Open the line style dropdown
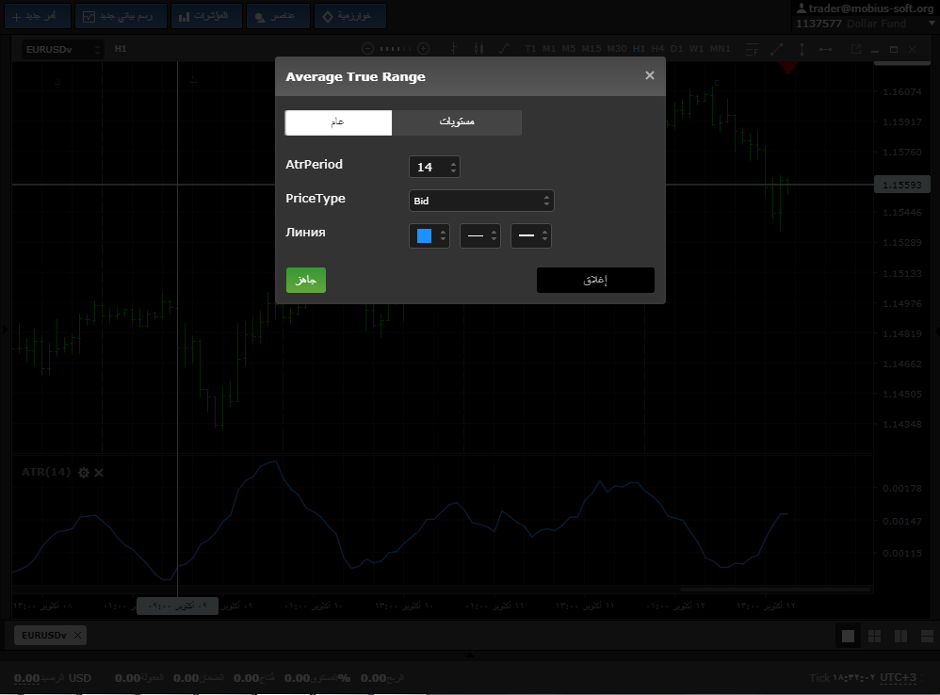940x695 pixels. (x=480, y=236)
